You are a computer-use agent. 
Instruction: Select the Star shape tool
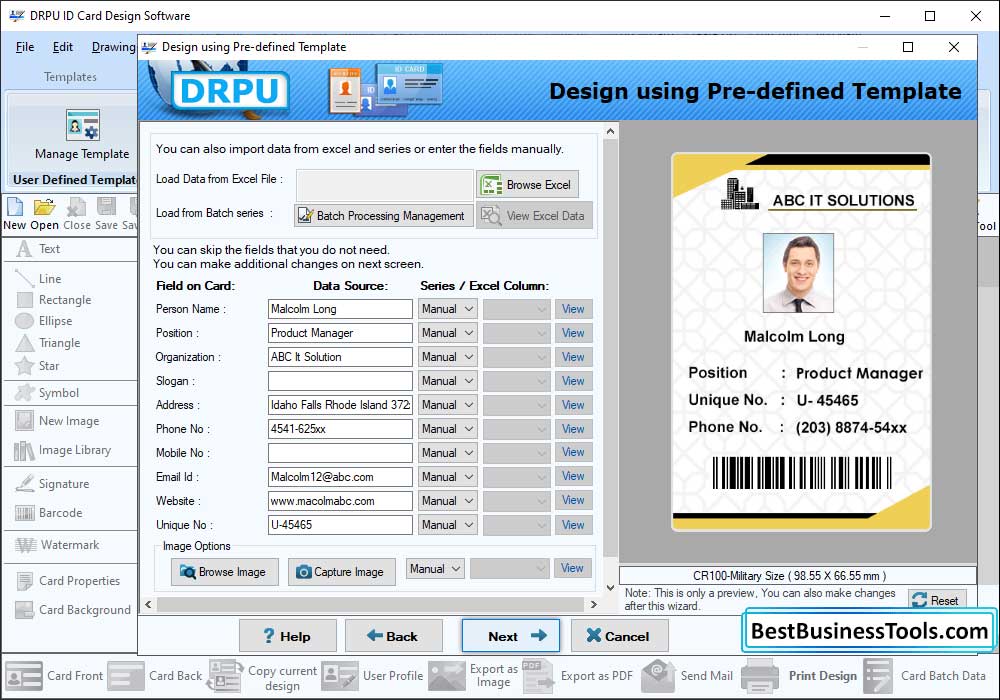coord(37,366)
